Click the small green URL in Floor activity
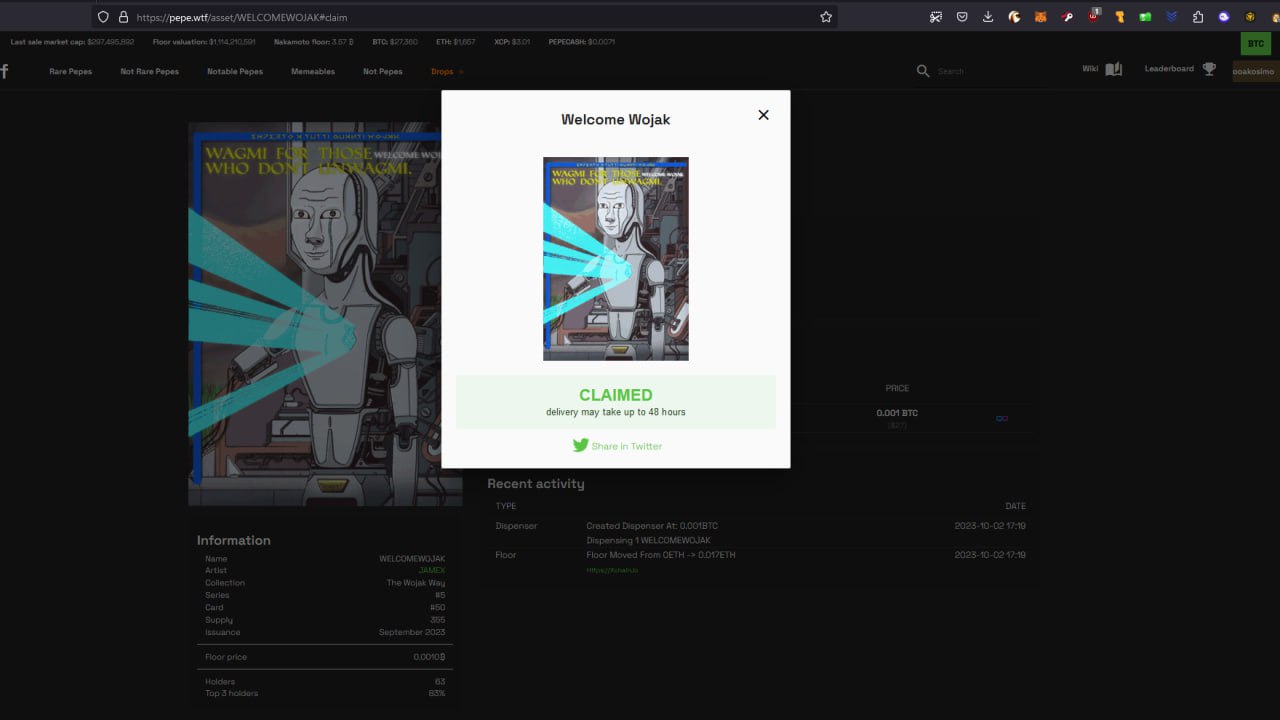Image resolution: width=1280 pixels, height=720 pixels. click(612, 570)
